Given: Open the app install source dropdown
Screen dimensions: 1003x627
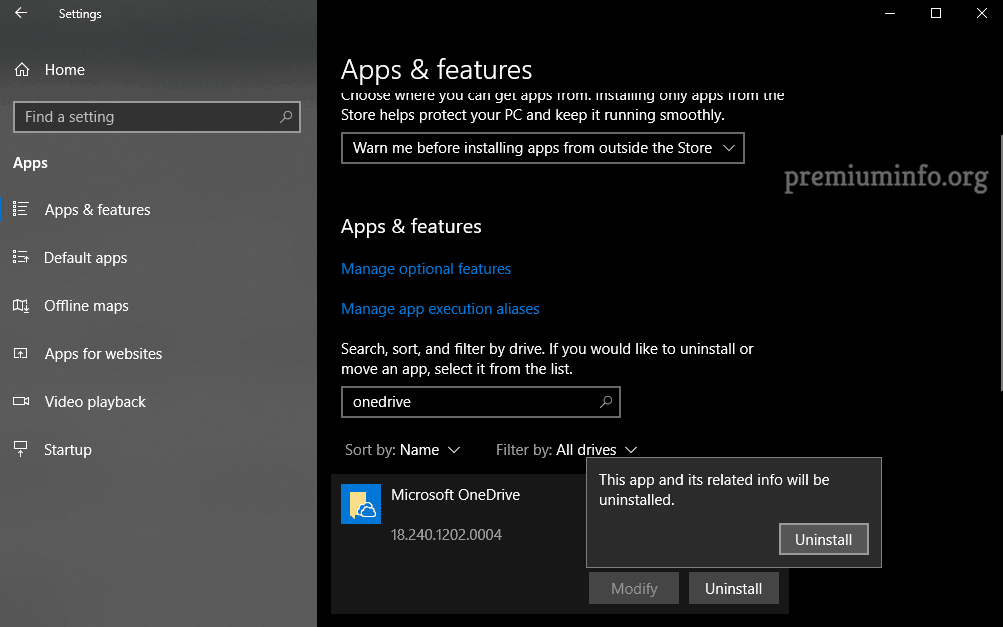Looking at the screenshot, I should [x=542, y=148].
